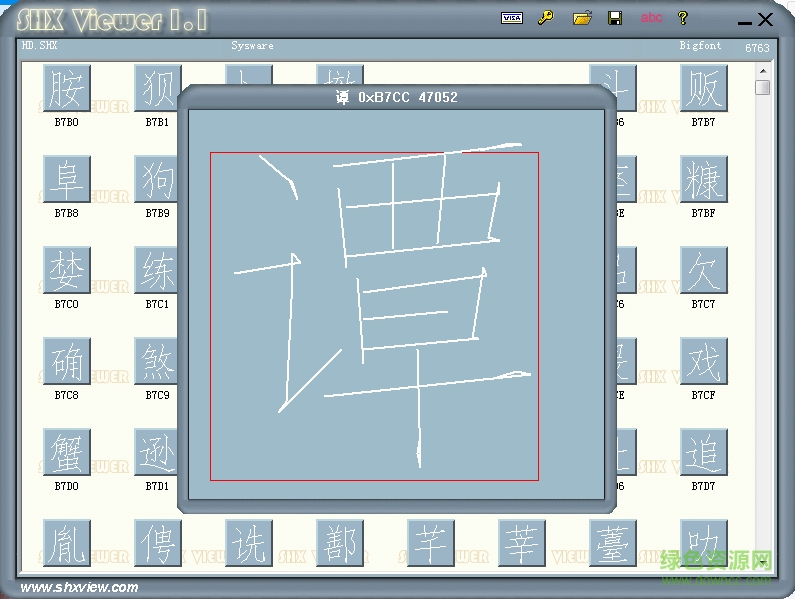Image resolution: width=795 pixels, height=599 pixels.
Task: Open an SHX file with folder icon
Action: (x=582, y=18)
